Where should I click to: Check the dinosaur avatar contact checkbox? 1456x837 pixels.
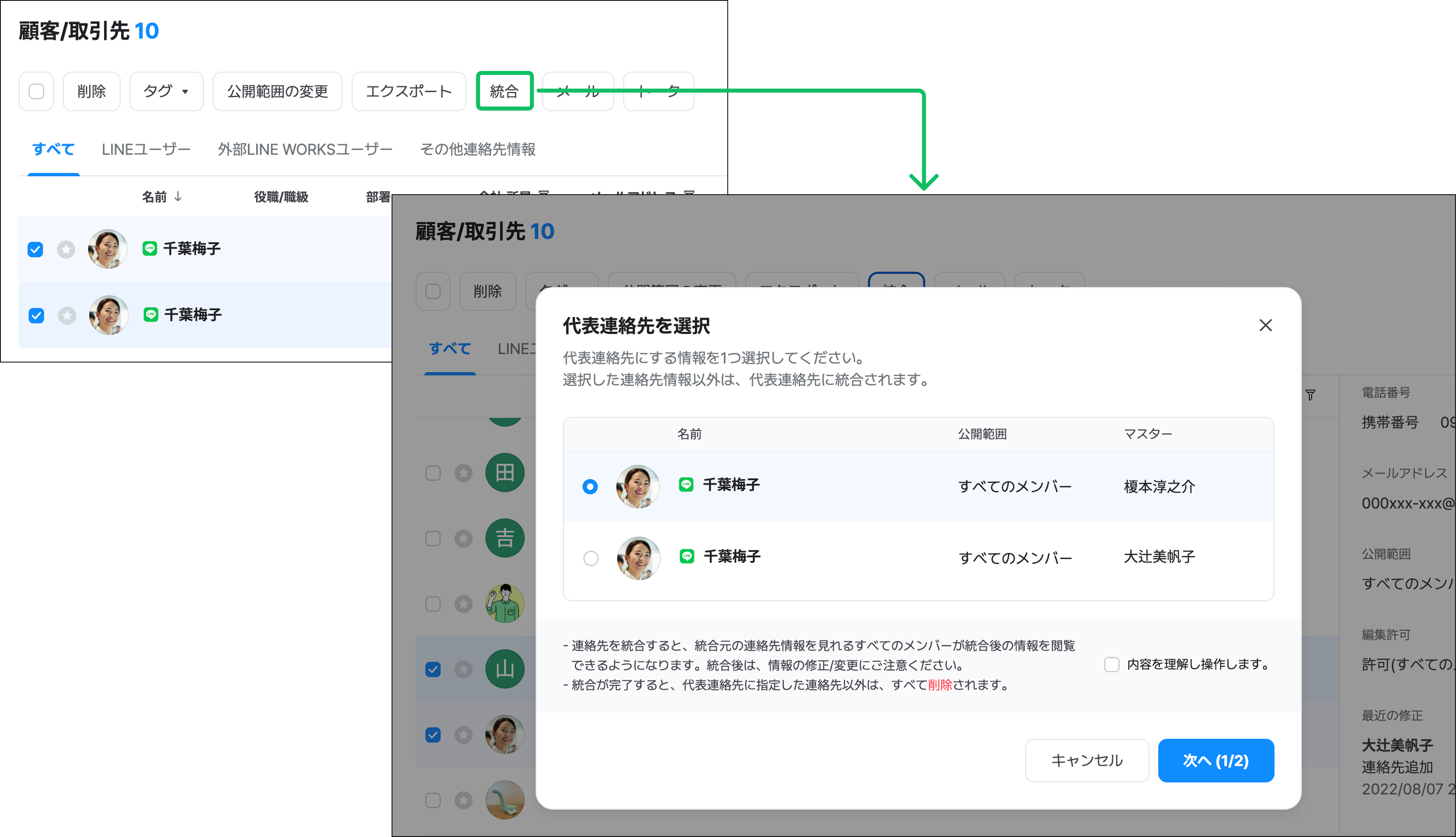pos(433,801)
